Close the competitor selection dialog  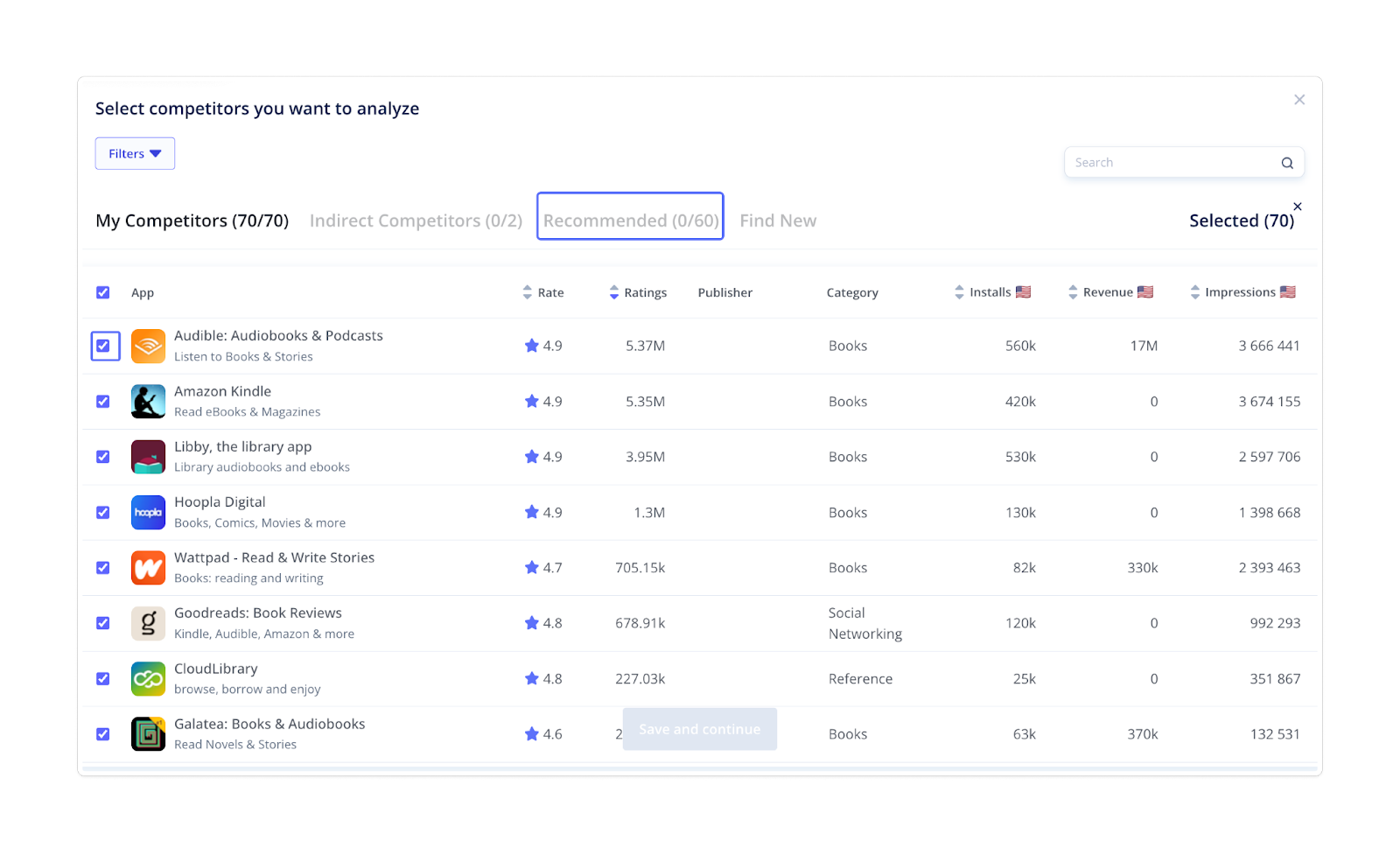(1299, 100)
